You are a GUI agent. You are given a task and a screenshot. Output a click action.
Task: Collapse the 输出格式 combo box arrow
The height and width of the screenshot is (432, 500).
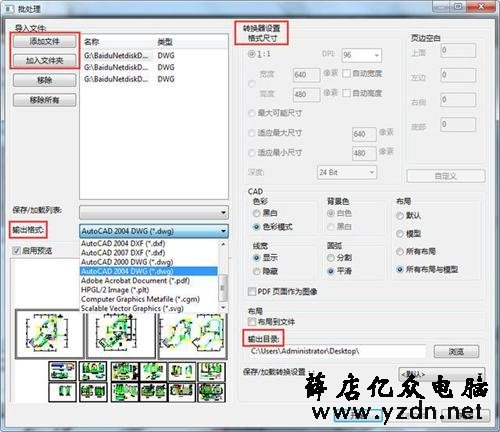click(223, 231)
